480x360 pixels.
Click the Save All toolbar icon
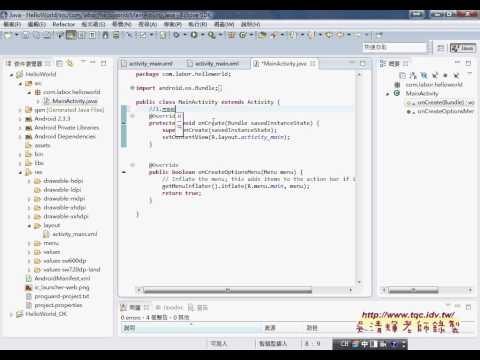click(36, 35)
